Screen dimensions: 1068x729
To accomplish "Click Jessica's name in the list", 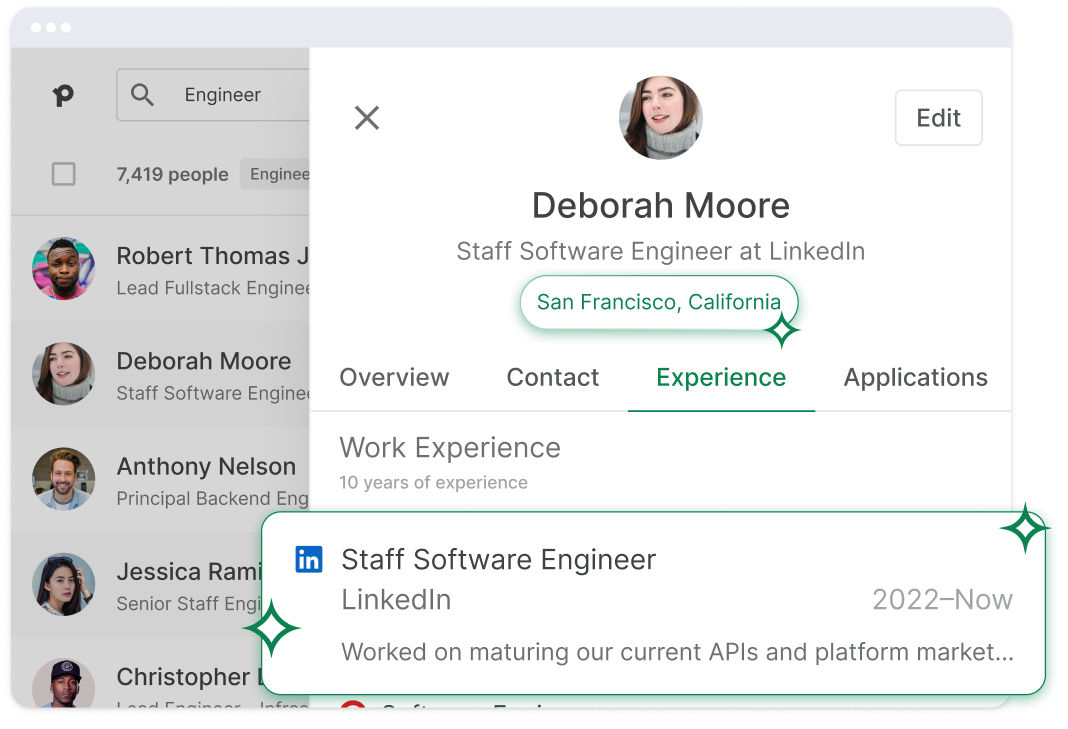I will (x=189, y=572).
